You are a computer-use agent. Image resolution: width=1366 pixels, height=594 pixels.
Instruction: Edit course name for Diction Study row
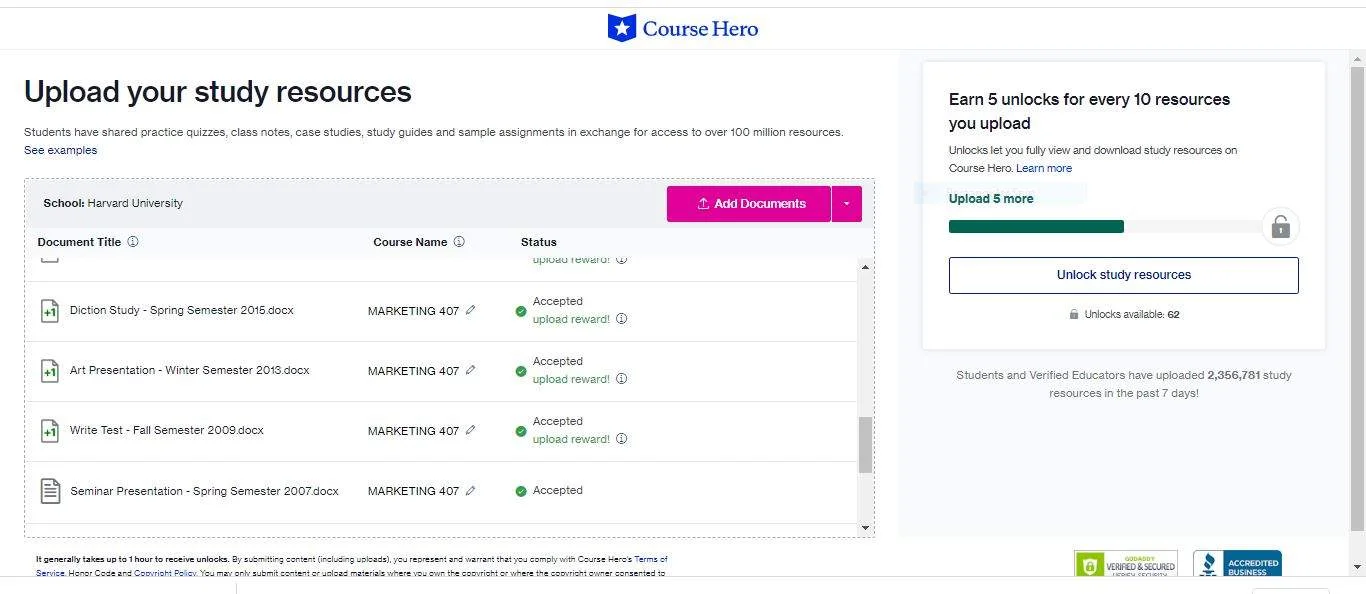coord(471,310)
